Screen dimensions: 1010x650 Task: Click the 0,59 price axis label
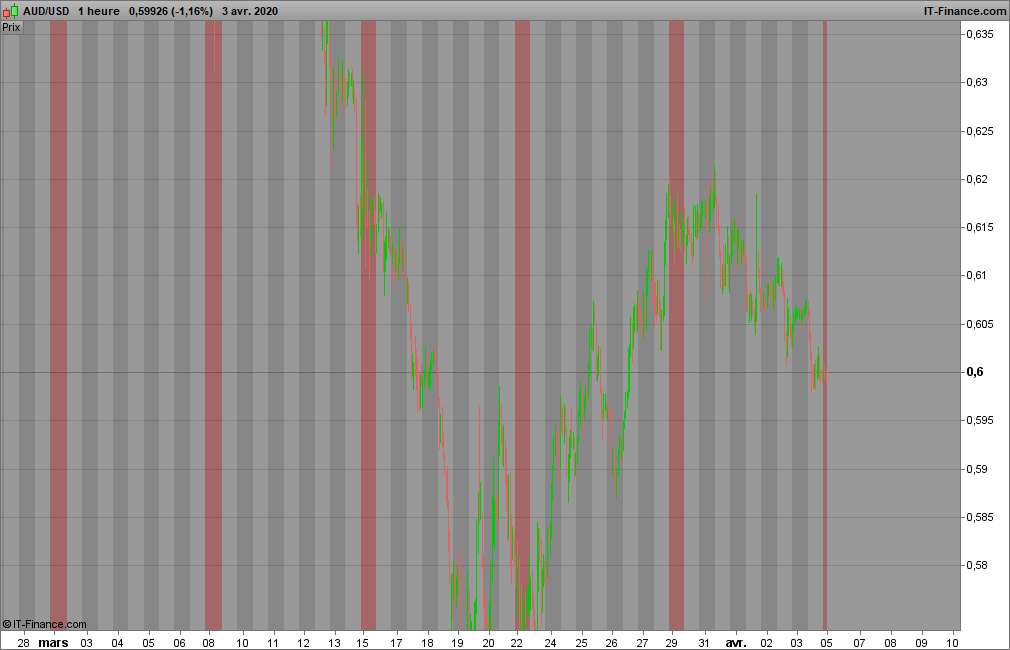[977, 469]
